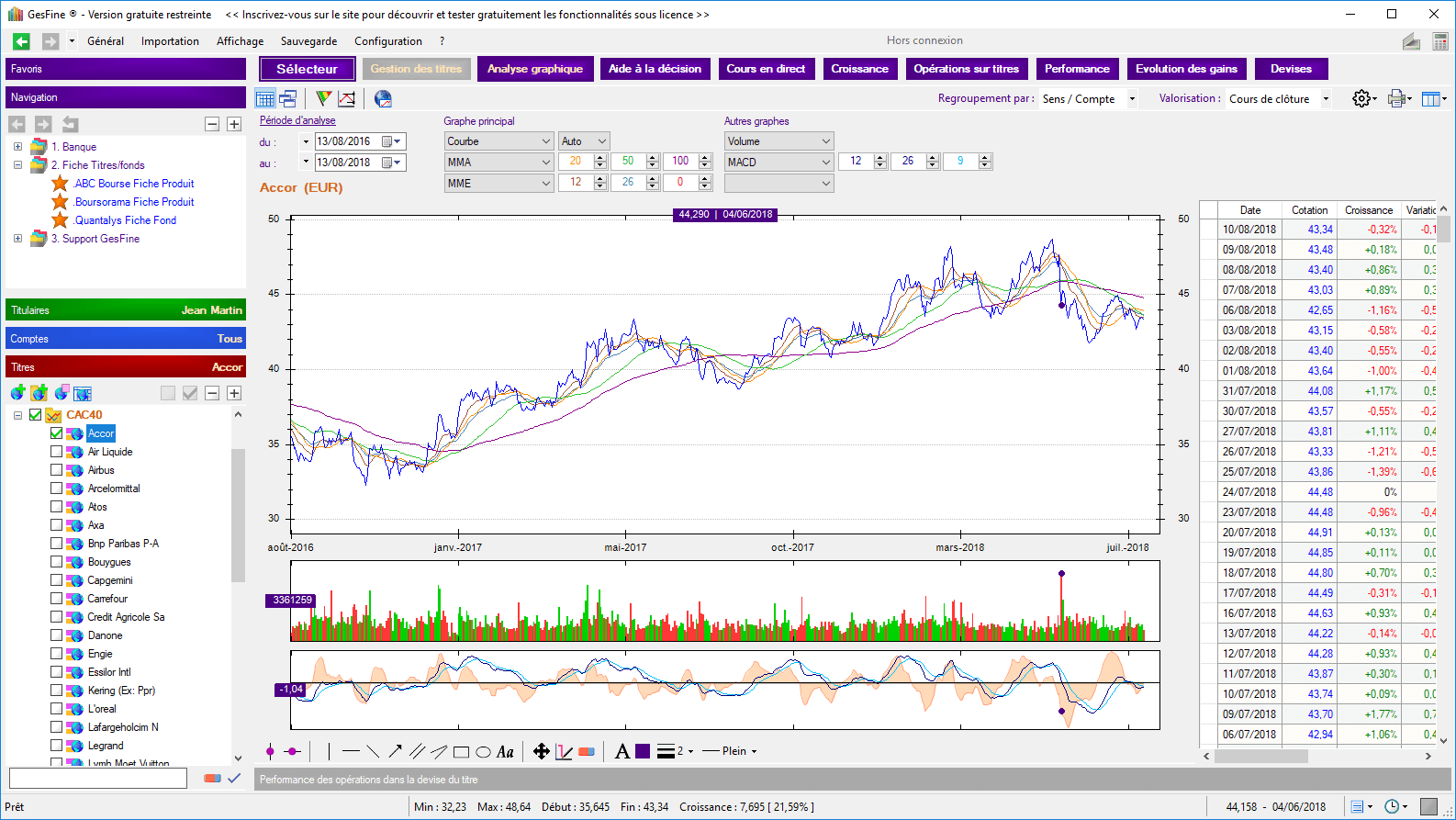Check the Axa checkbox

point(57,525)
